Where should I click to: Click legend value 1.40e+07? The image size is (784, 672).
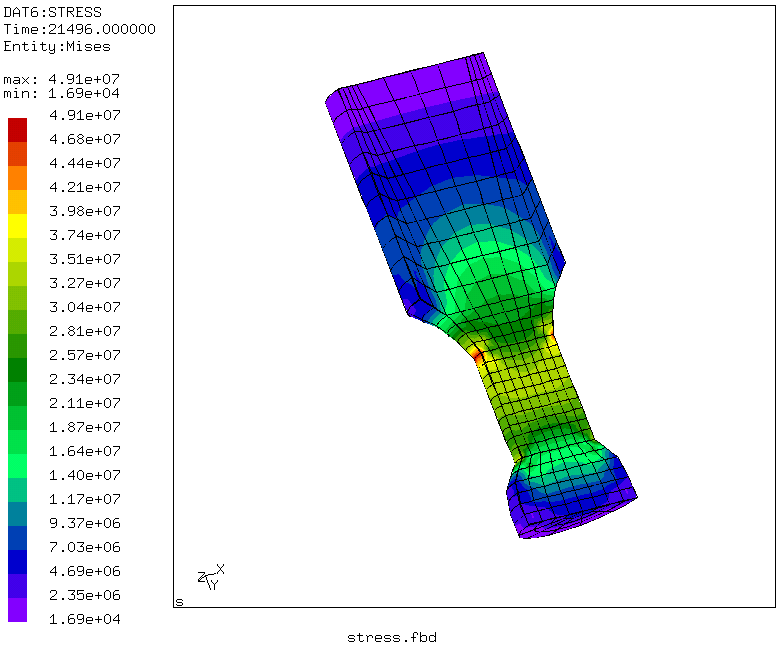(85, 475)
